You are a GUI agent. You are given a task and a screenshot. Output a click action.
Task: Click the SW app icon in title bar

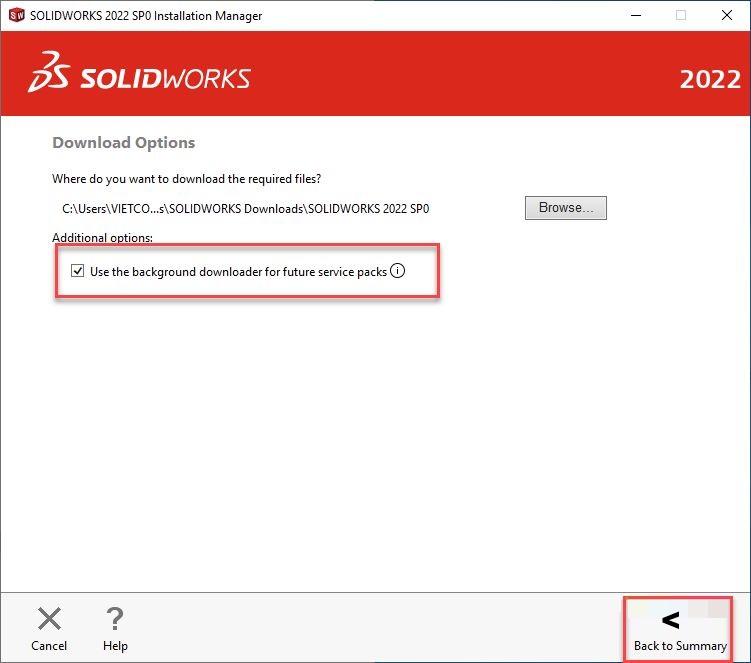tap(17, 15)
